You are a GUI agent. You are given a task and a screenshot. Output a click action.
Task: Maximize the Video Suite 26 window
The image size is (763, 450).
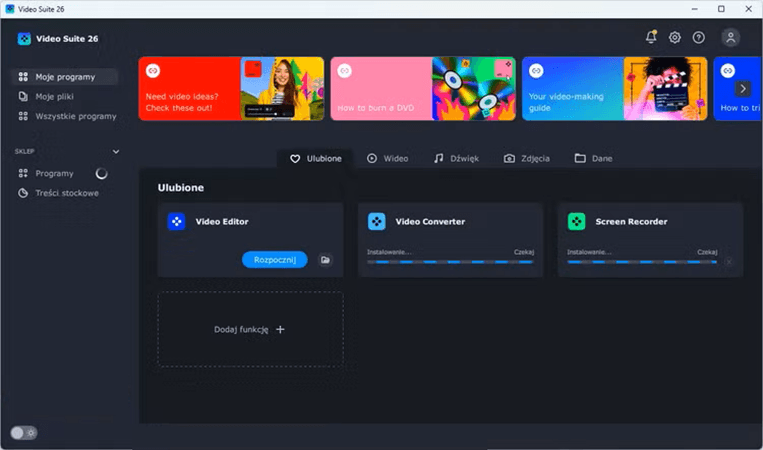(x=721, y=9)
